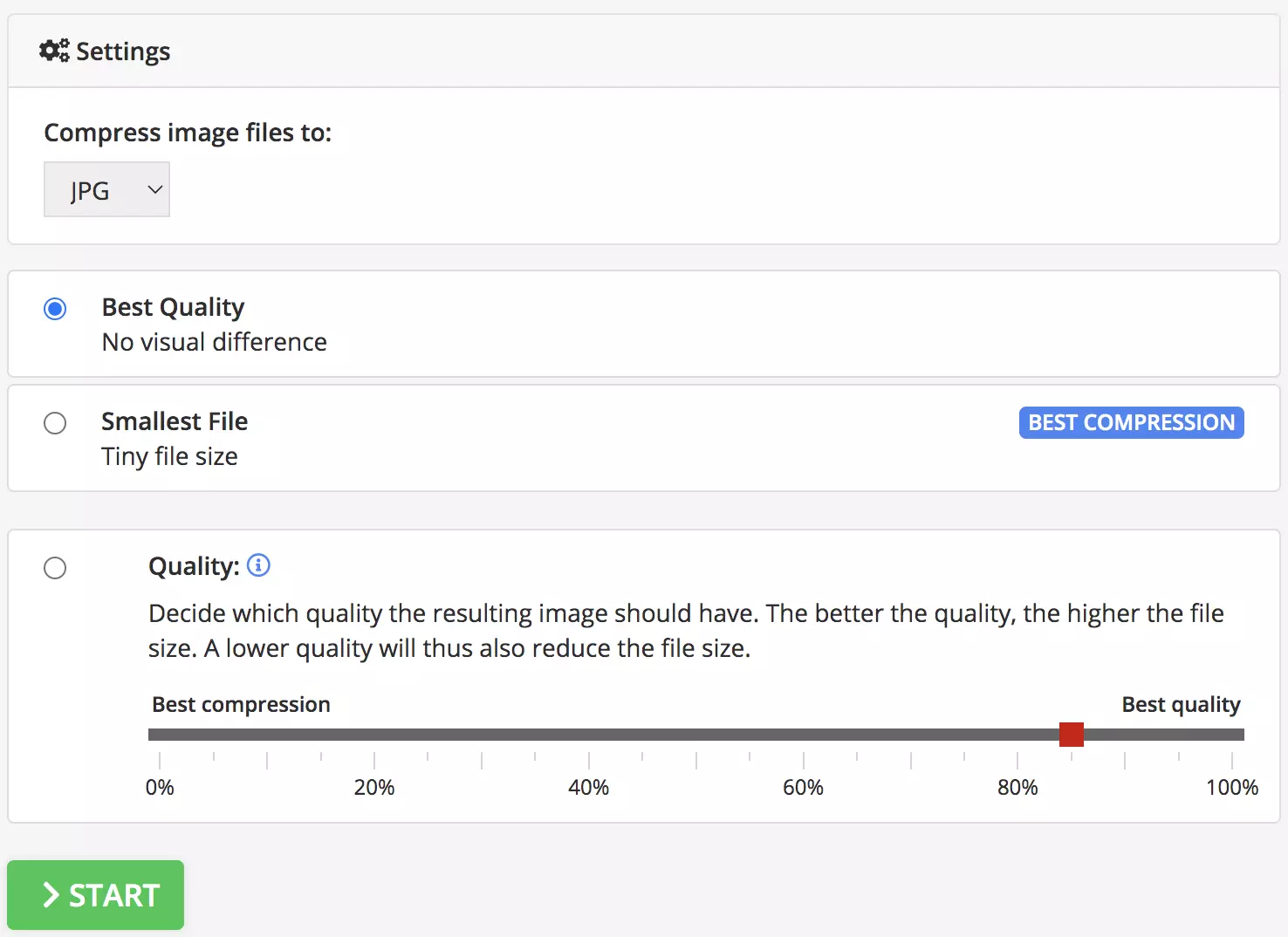1288x937 pixels.
Task: Click the 'Smallest File' option title
Action: click(175, 421)
